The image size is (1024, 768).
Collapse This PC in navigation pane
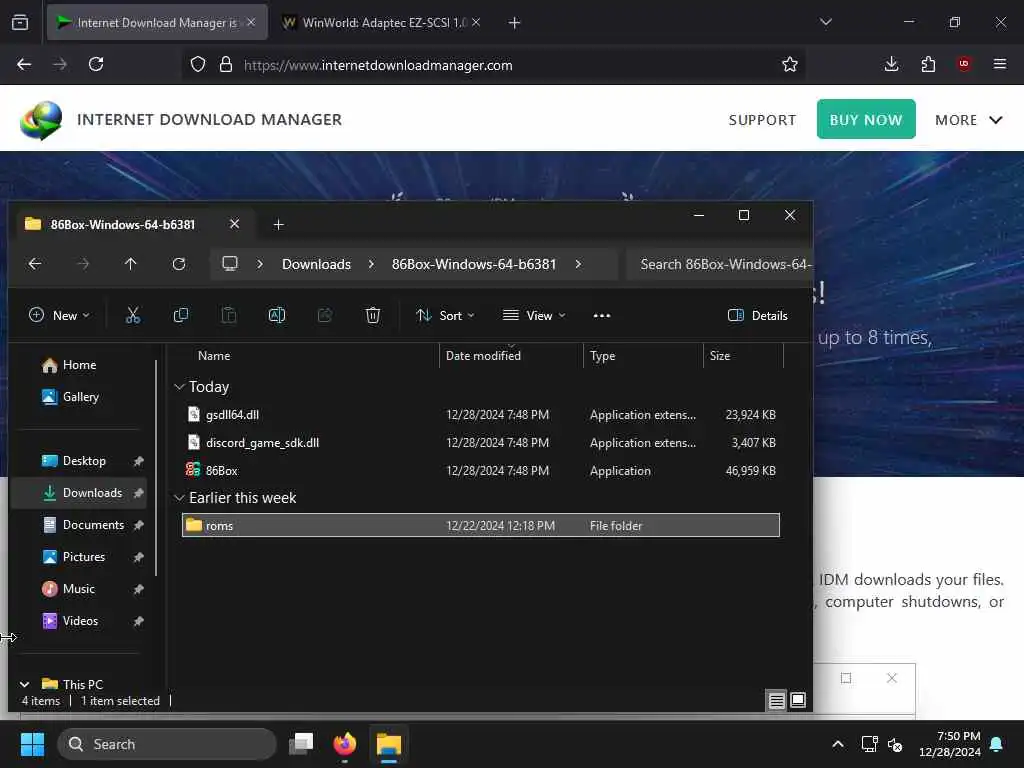click(24, 684)
